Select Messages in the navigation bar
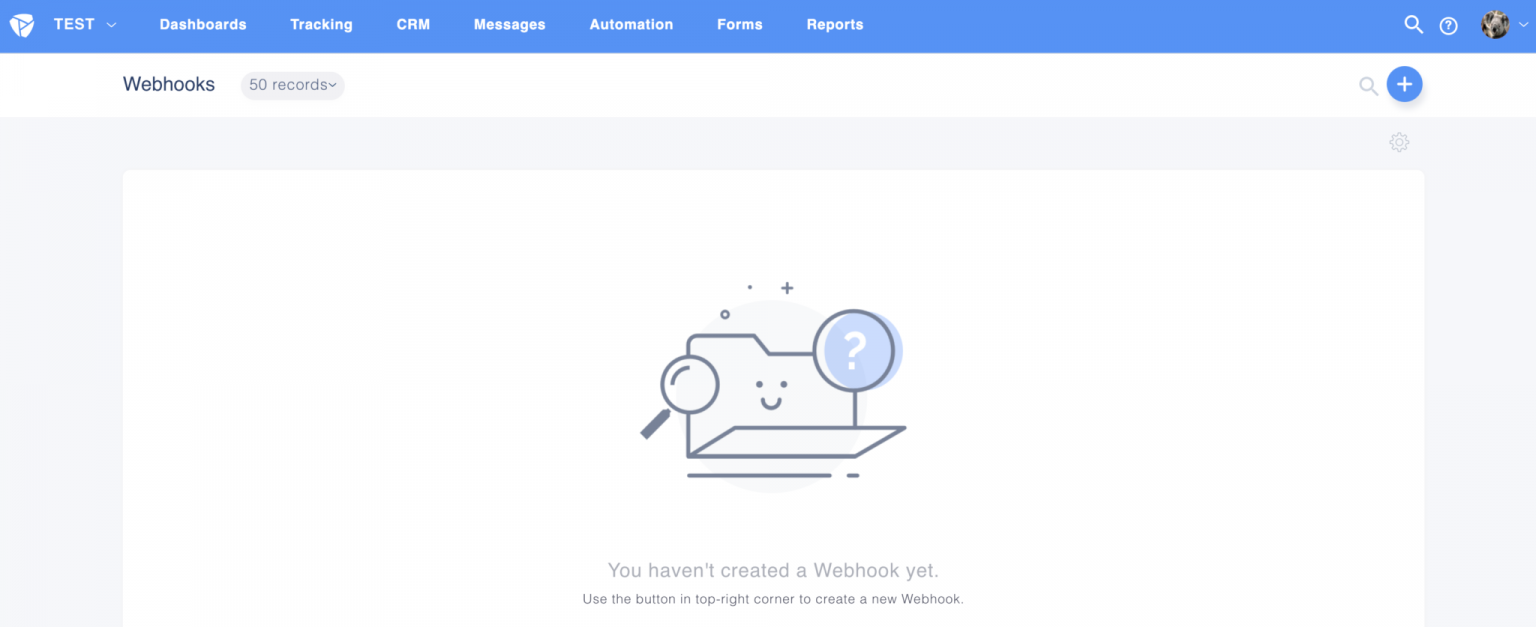Image resolution: width=1536 pixels, height=627 pixels. point(510,24)
